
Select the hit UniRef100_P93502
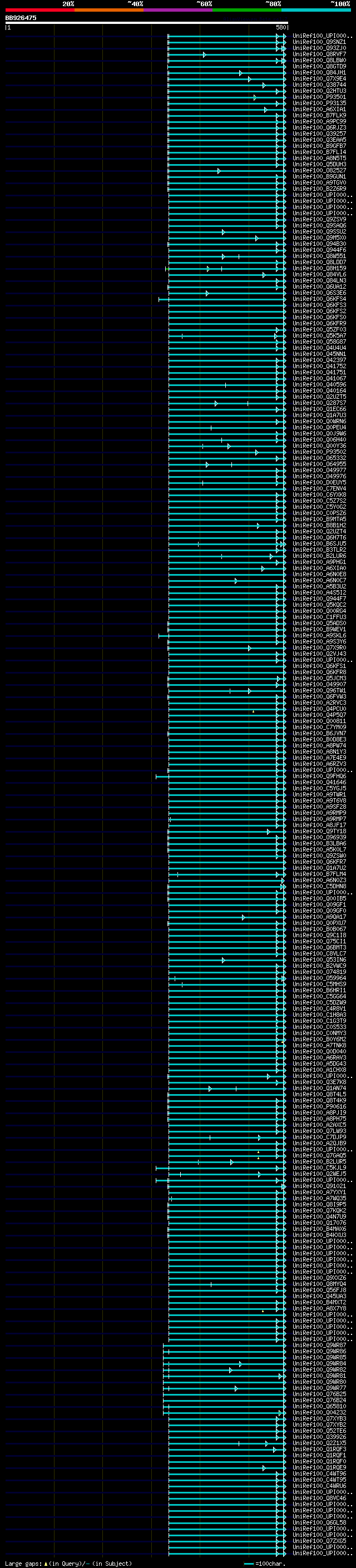(319, 452)
